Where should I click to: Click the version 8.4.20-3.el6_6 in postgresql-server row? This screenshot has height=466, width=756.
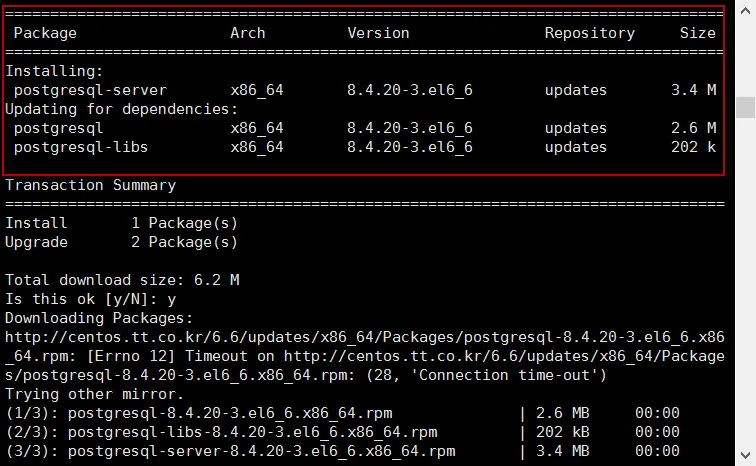point(410,90)
